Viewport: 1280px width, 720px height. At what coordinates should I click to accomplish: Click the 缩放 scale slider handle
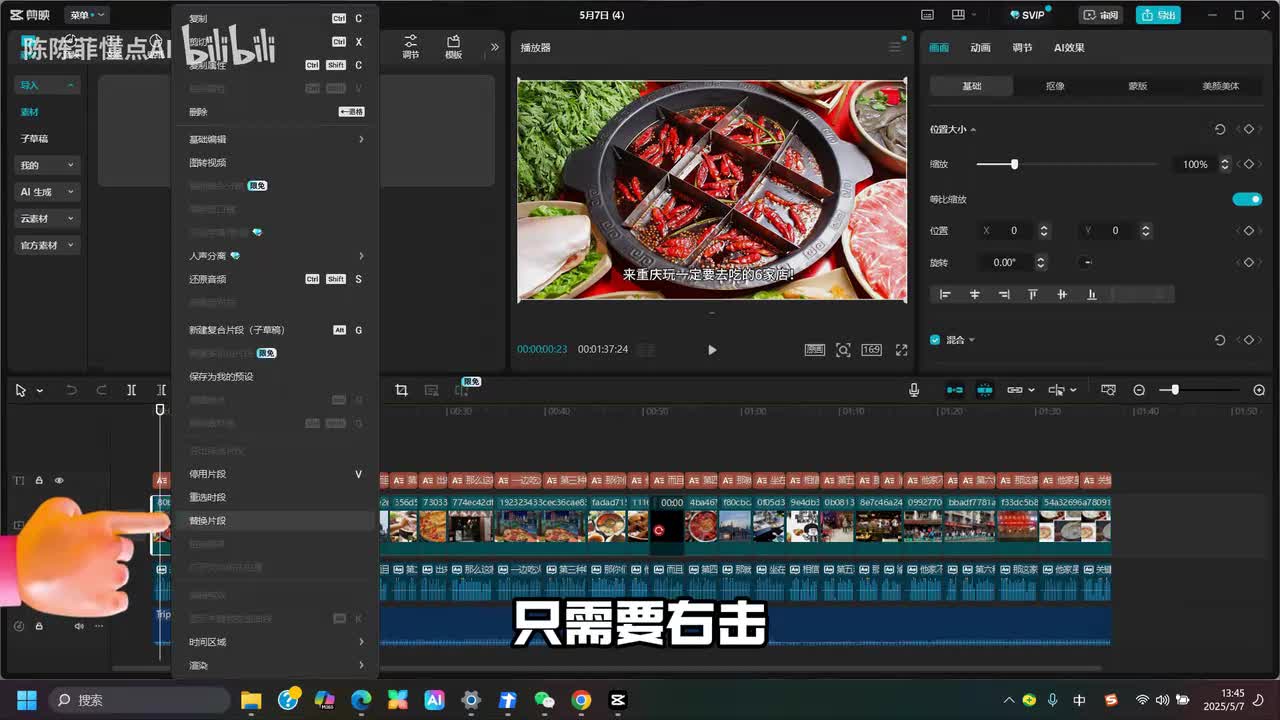tap(1014, 164)
